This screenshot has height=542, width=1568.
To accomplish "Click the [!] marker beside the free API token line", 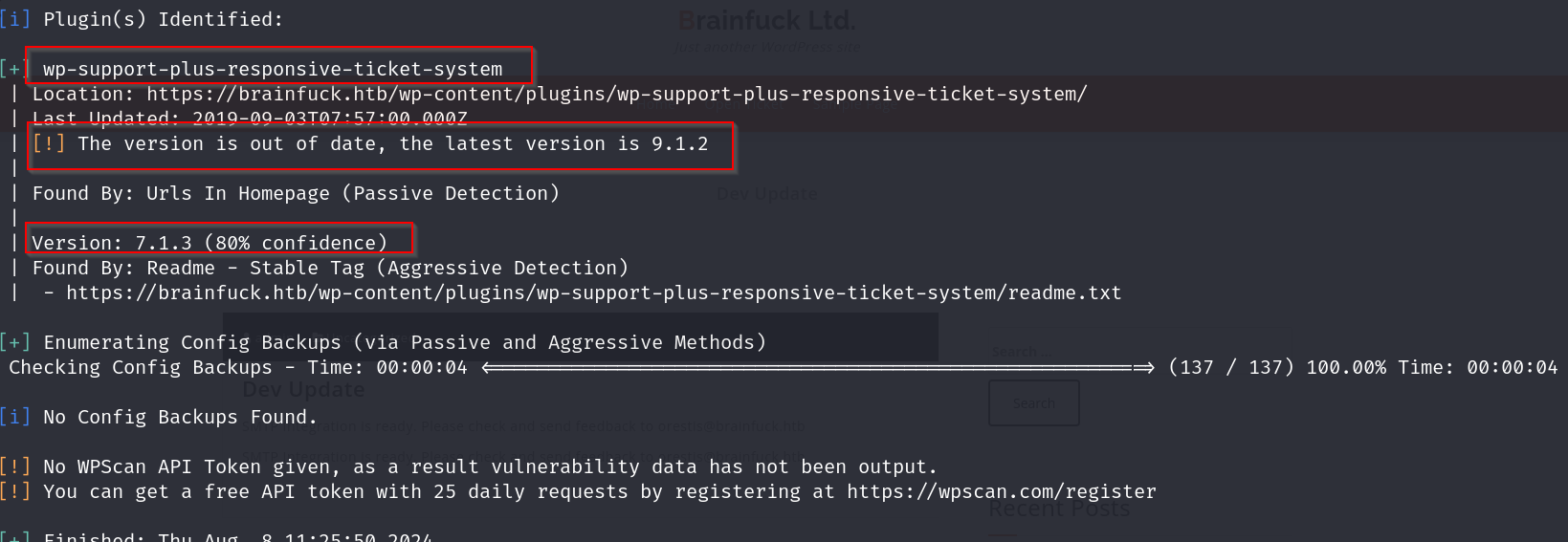I will tap(14, 491).
